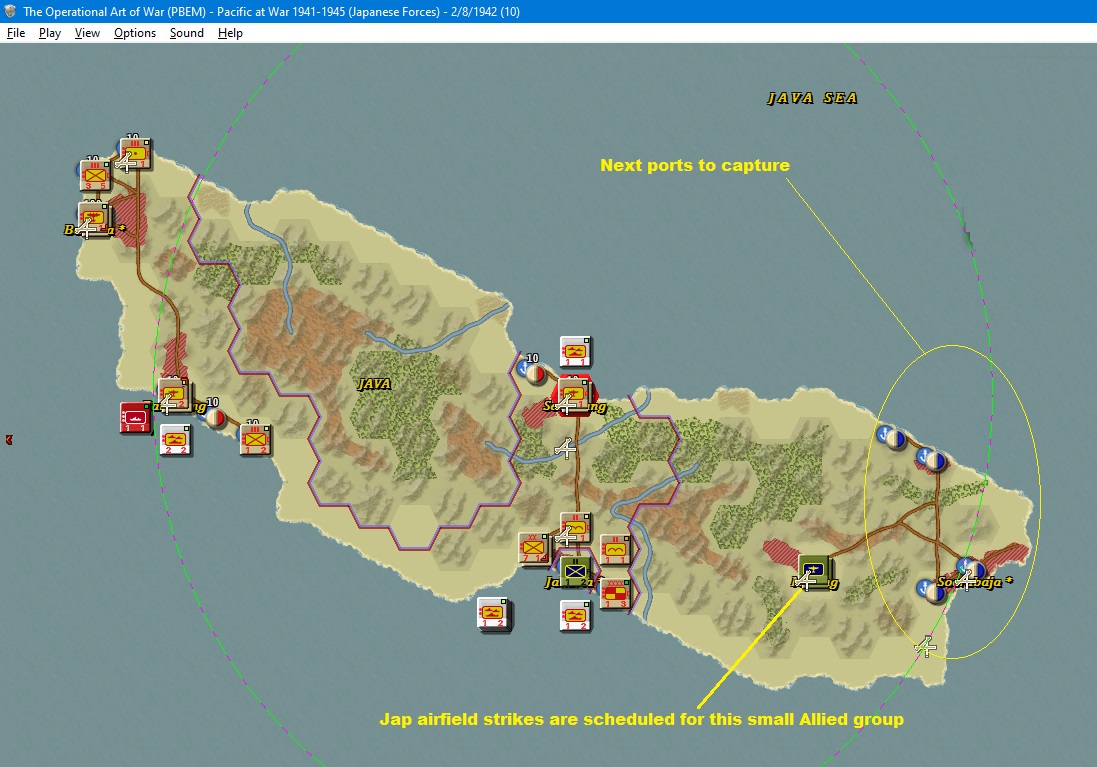Select the red naval unit counter marked 1 1
1097x767 pixels.
point(136,418)
